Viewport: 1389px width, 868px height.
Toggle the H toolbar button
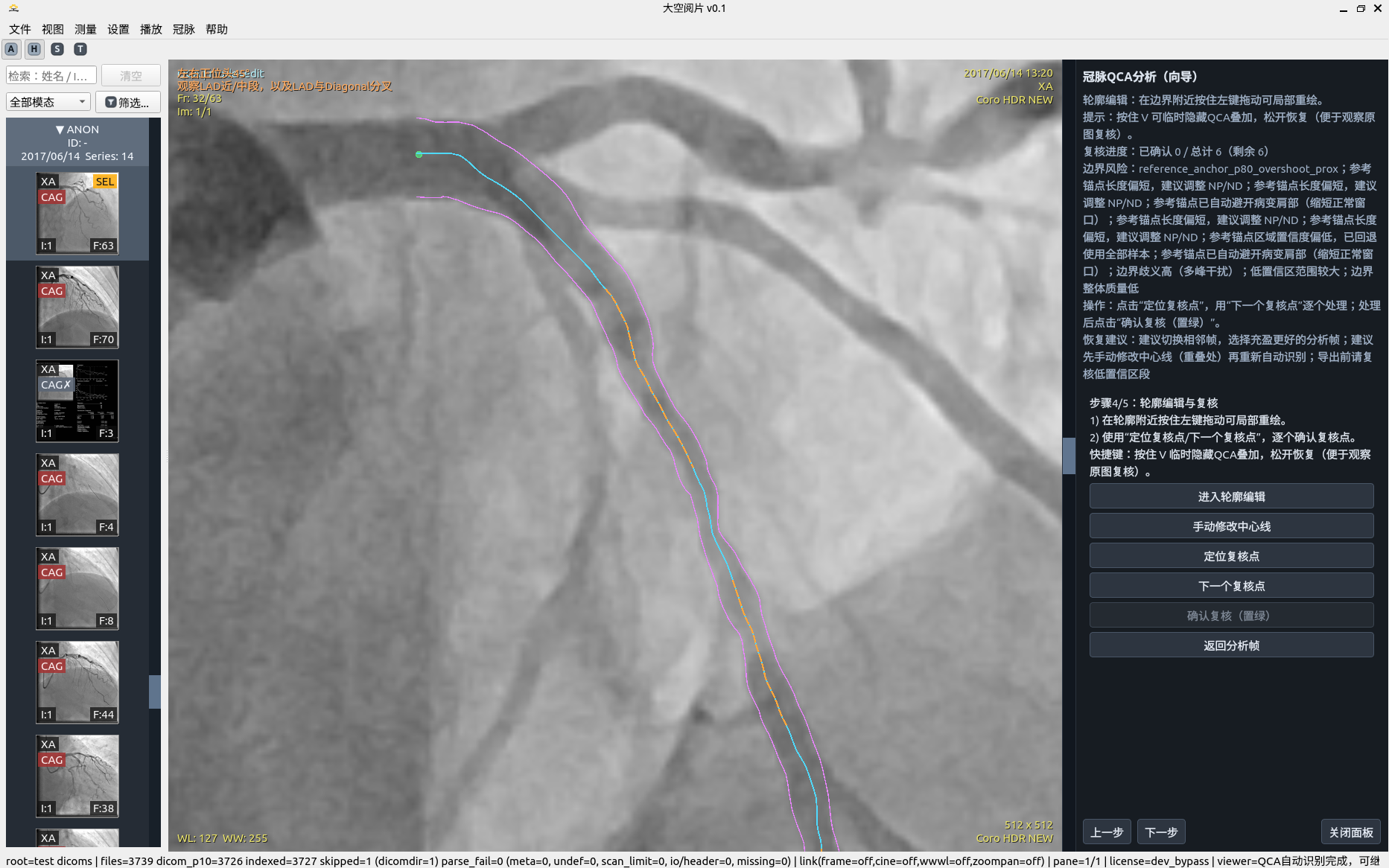click(x=34, y=49)
